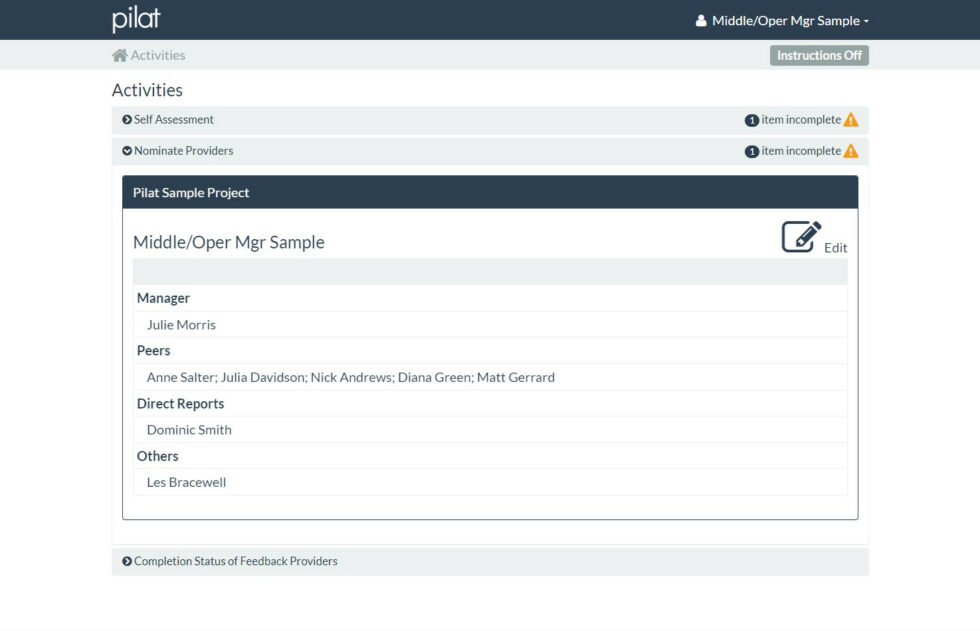This screenshot has height=631, width=980.
Task: Click Self Assessment incomplete count badge
Action: (752, 120)
